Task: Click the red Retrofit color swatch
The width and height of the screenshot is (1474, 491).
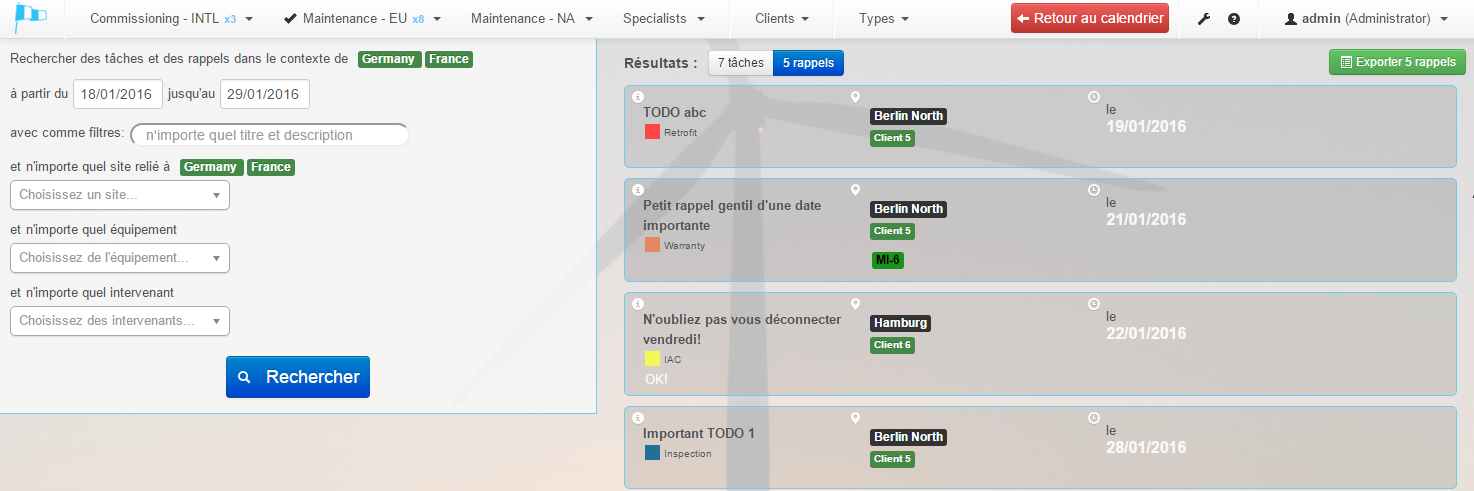Action: pos(652,132)
